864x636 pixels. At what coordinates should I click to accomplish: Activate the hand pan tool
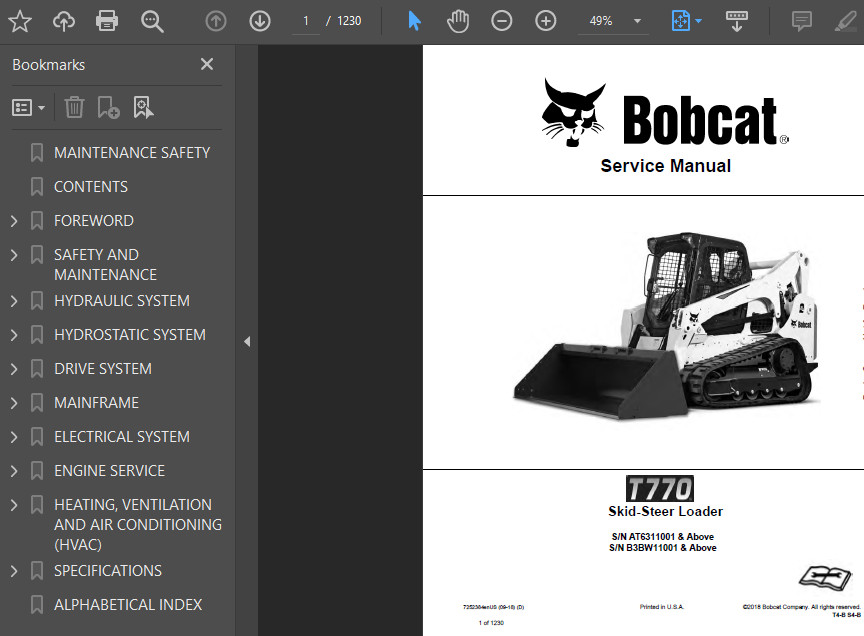458,21
